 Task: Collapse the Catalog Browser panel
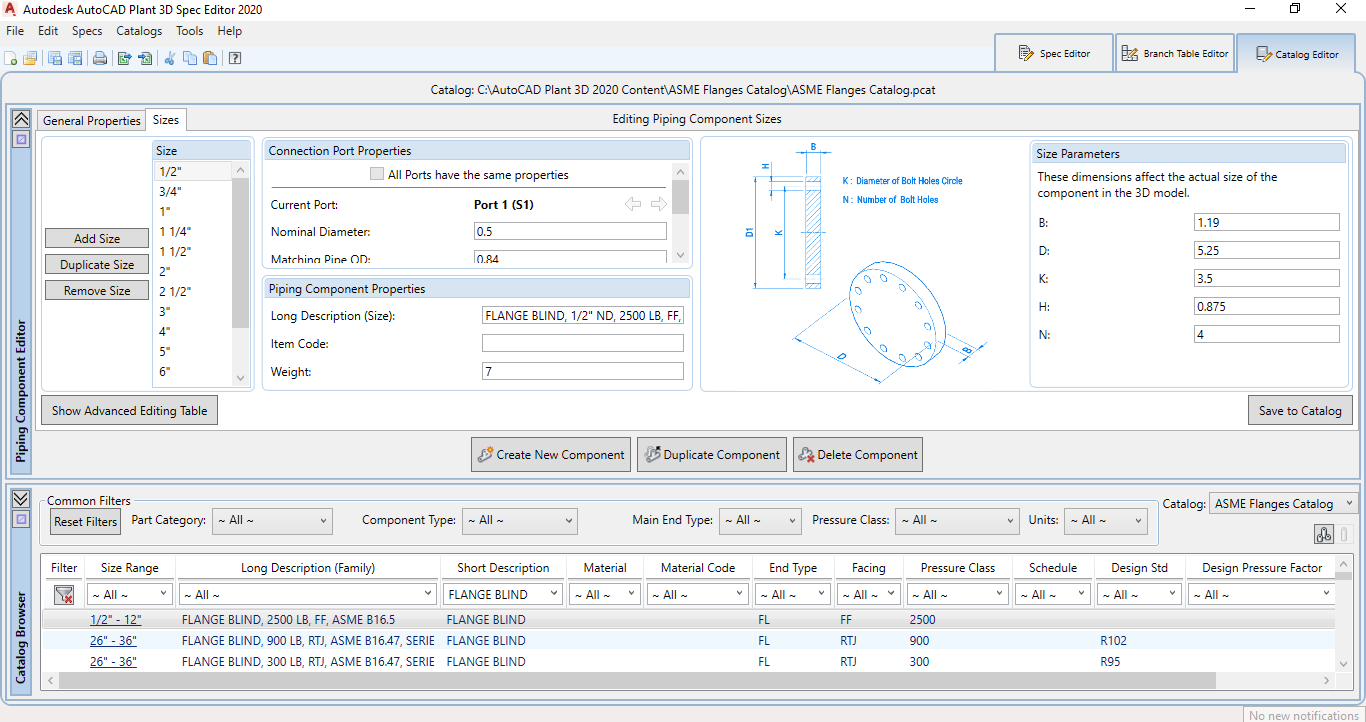click(x=20, y=499)
